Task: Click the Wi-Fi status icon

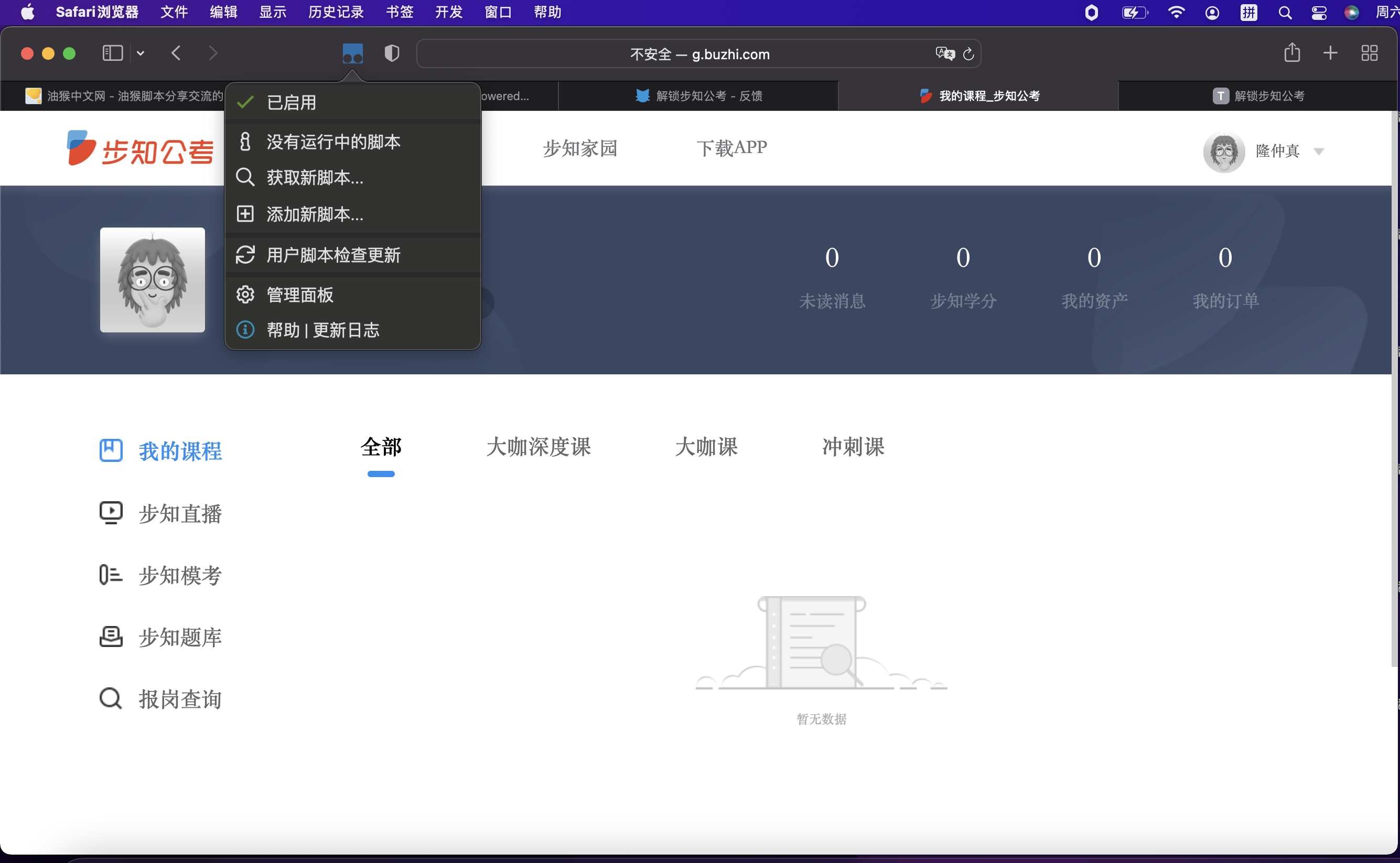Action: pos(1176,12)
